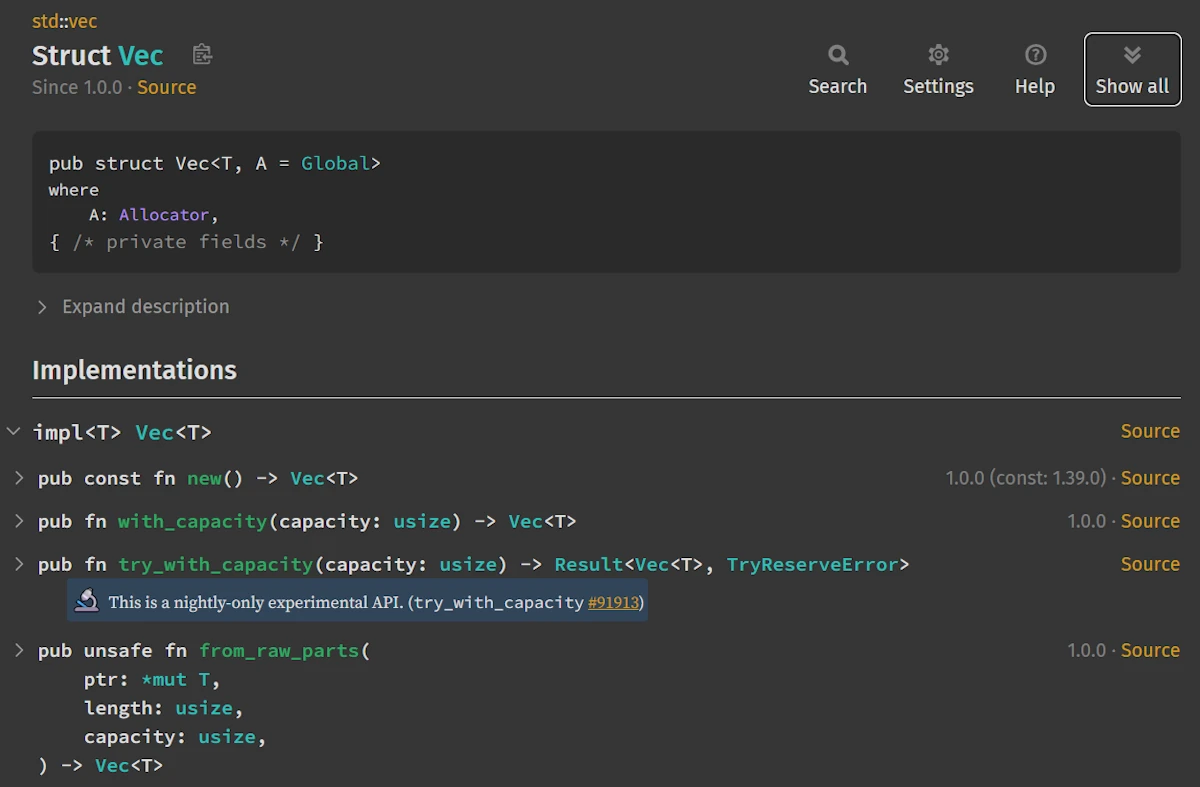Expand the new() function details

[x=19, y=478]
